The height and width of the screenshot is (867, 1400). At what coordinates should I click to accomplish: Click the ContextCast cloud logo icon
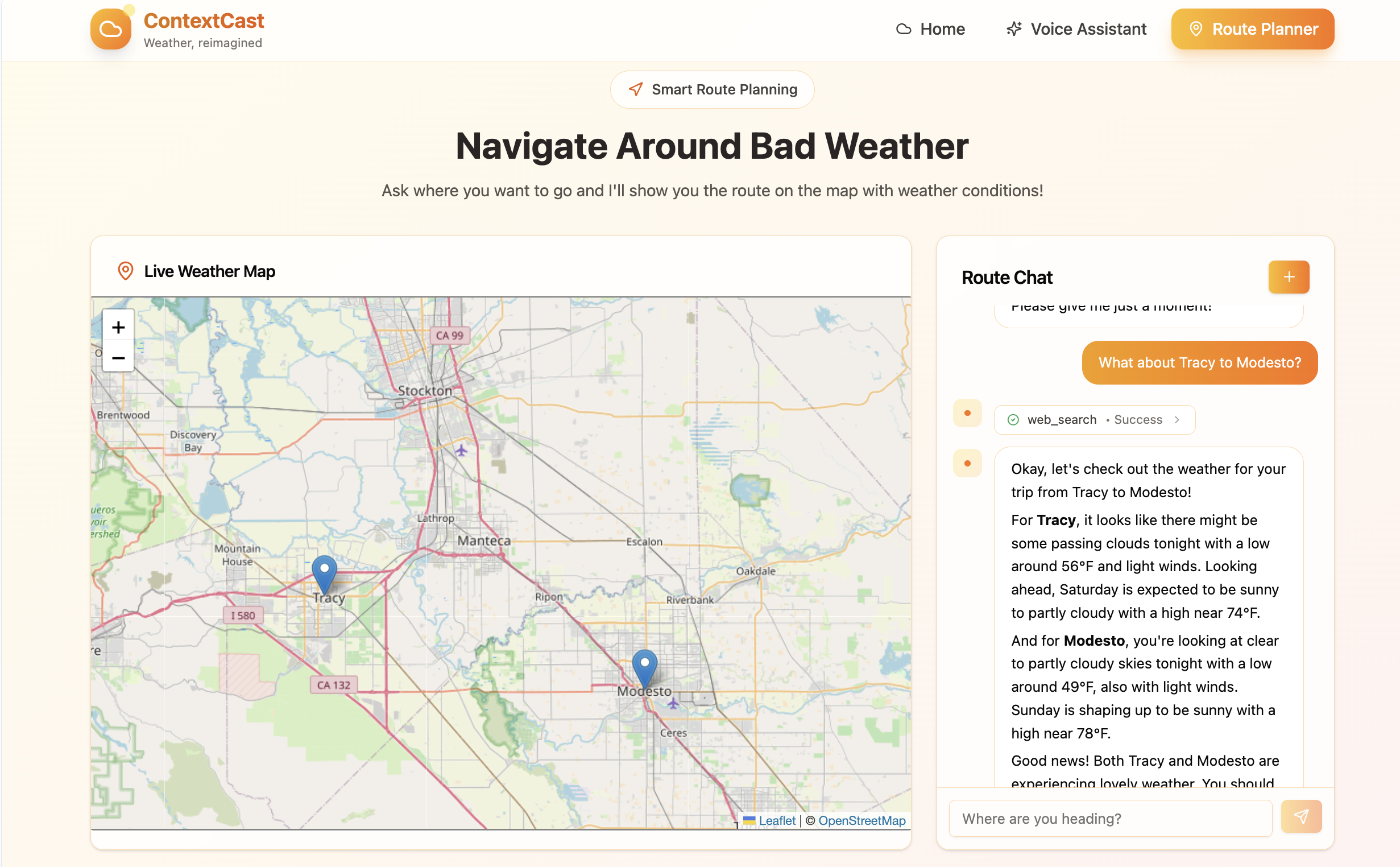pyautogui.click(x=111, y=29)
